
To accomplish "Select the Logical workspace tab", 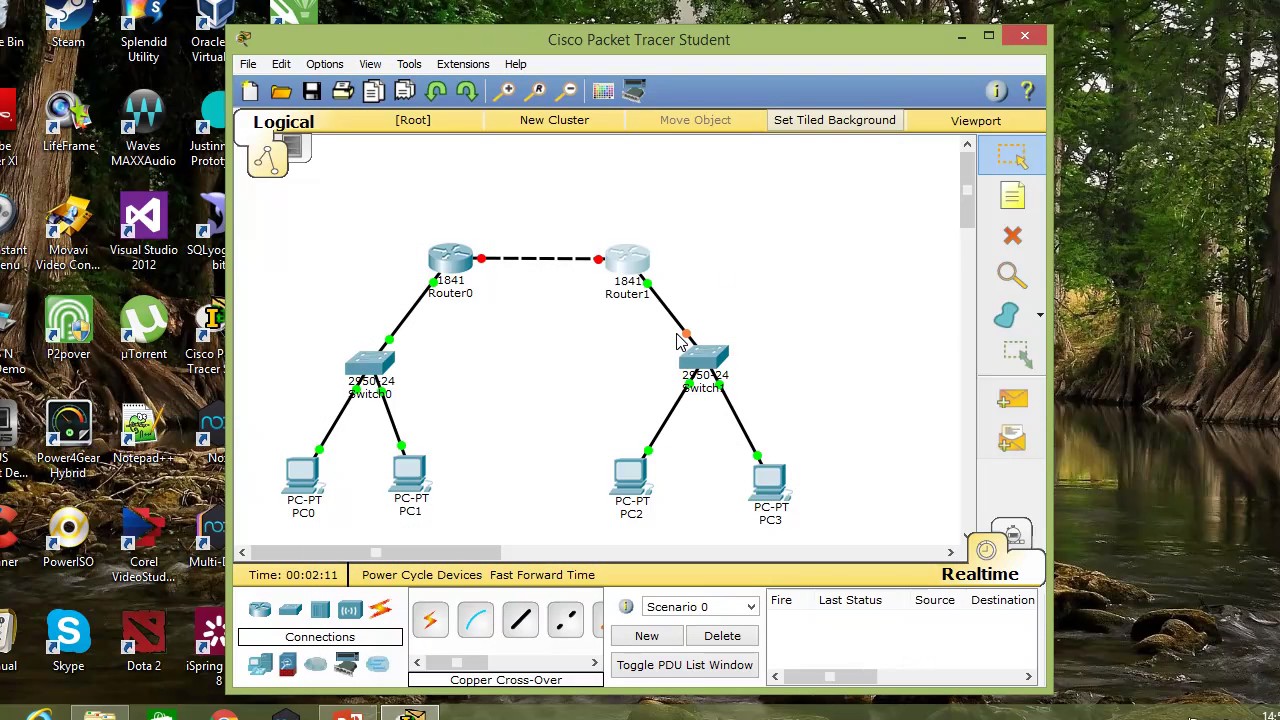I will point(283,122).
